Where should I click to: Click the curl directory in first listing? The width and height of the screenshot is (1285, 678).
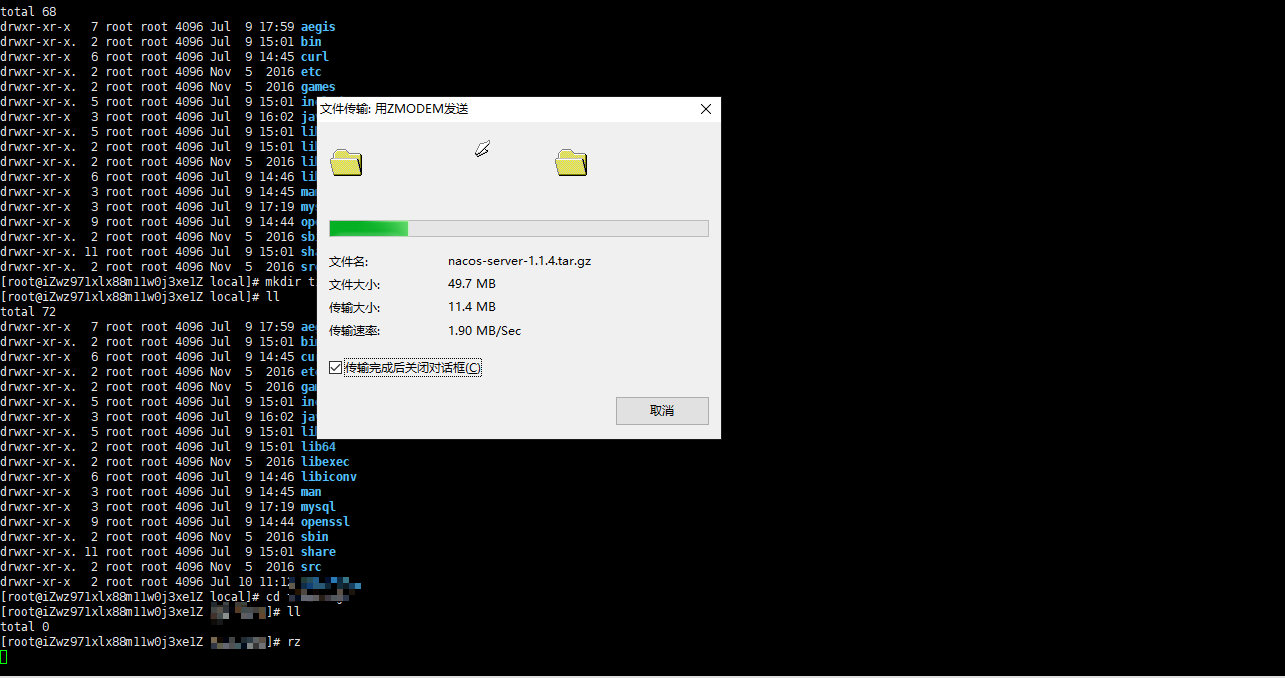(x=315, y=57)
